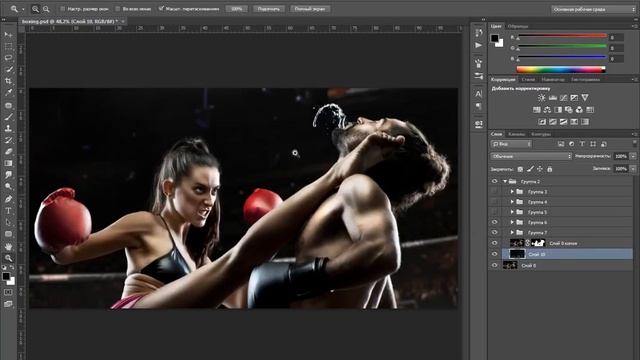Image resolution: width=640 pixels, height=360 pixels.
Task: Select the Gradient tool
Action: pyautogui.click(x=8, y=163)
